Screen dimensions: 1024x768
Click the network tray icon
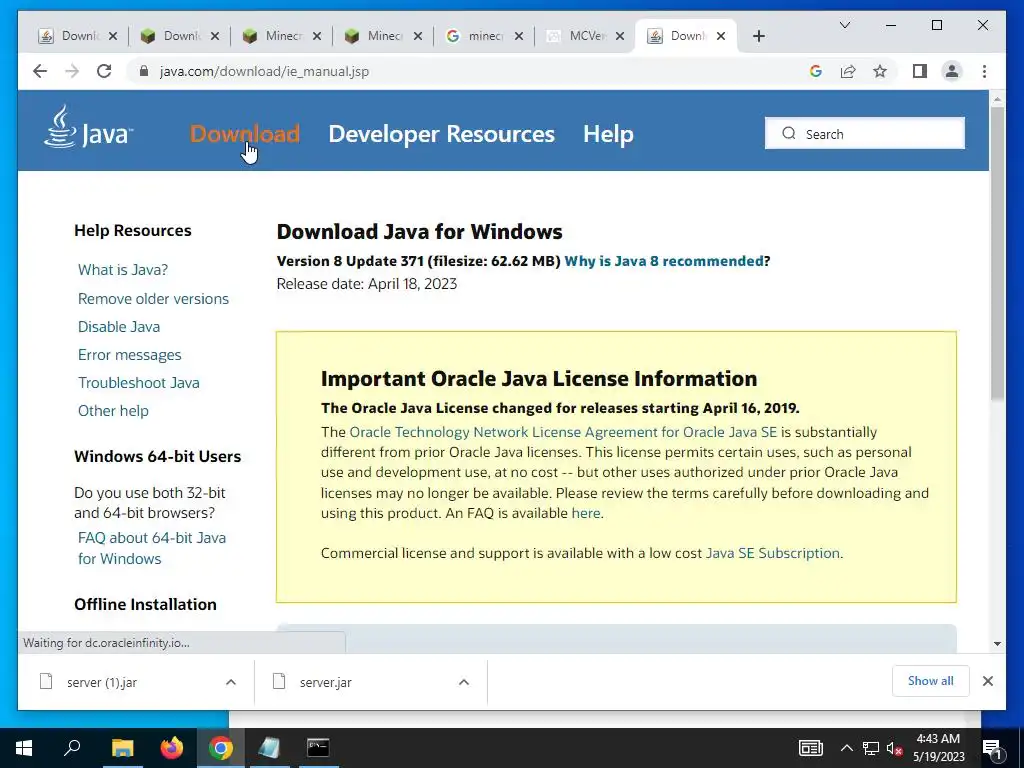[x=871, y=748]
